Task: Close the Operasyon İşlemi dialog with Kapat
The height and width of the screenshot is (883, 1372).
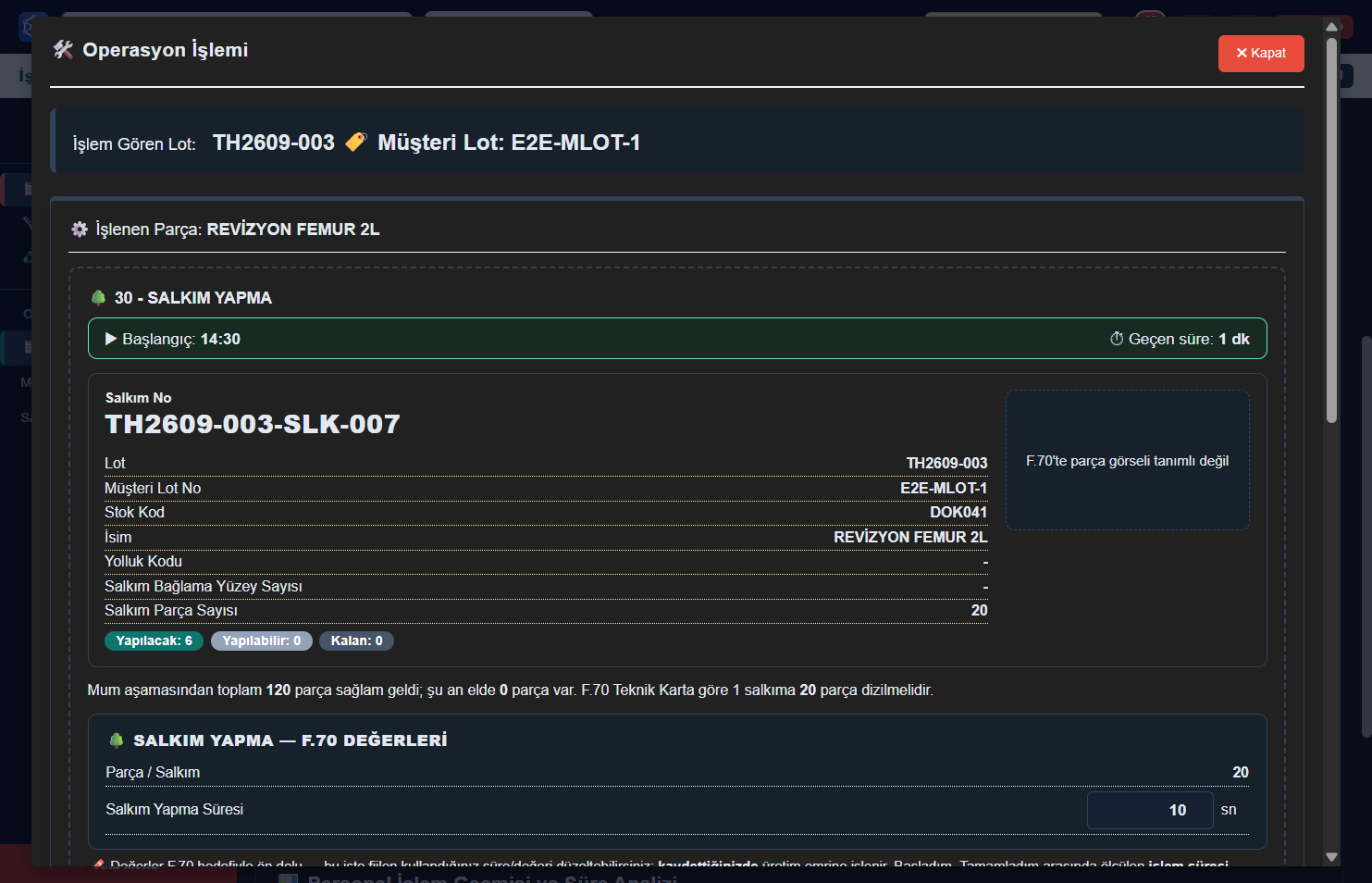Action: 1261,54
